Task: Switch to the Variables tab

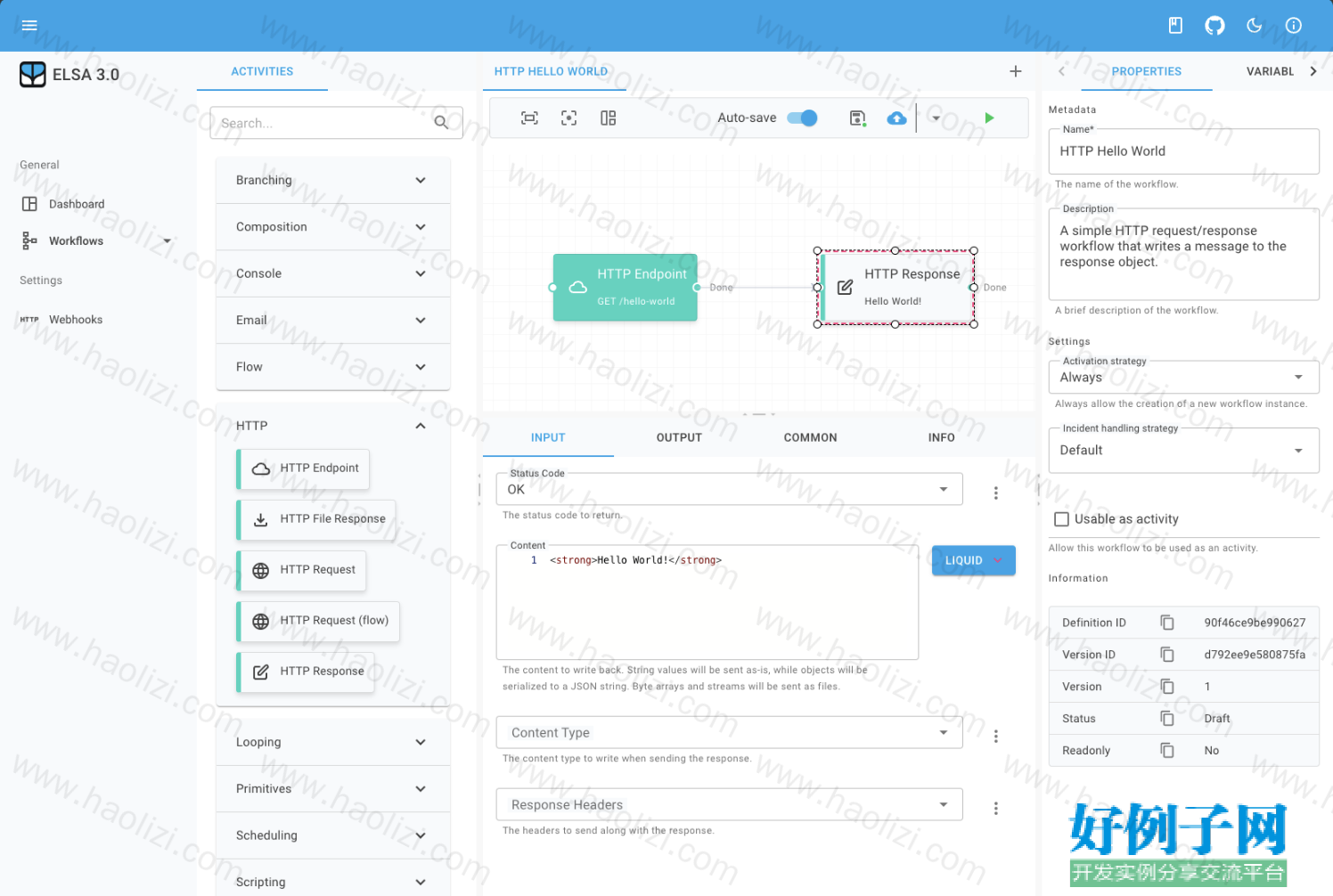Action: (x=1270, y=71)
